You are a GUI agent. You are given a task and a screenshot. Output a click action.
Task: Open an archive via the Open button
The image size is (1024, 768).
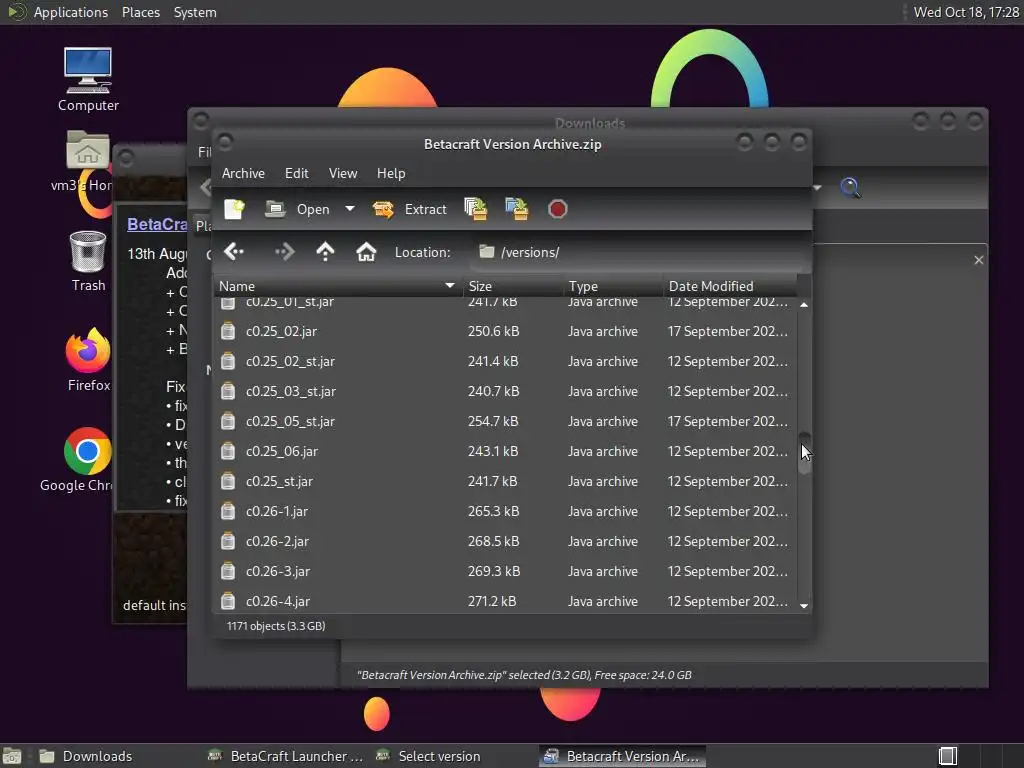[298, 209]
